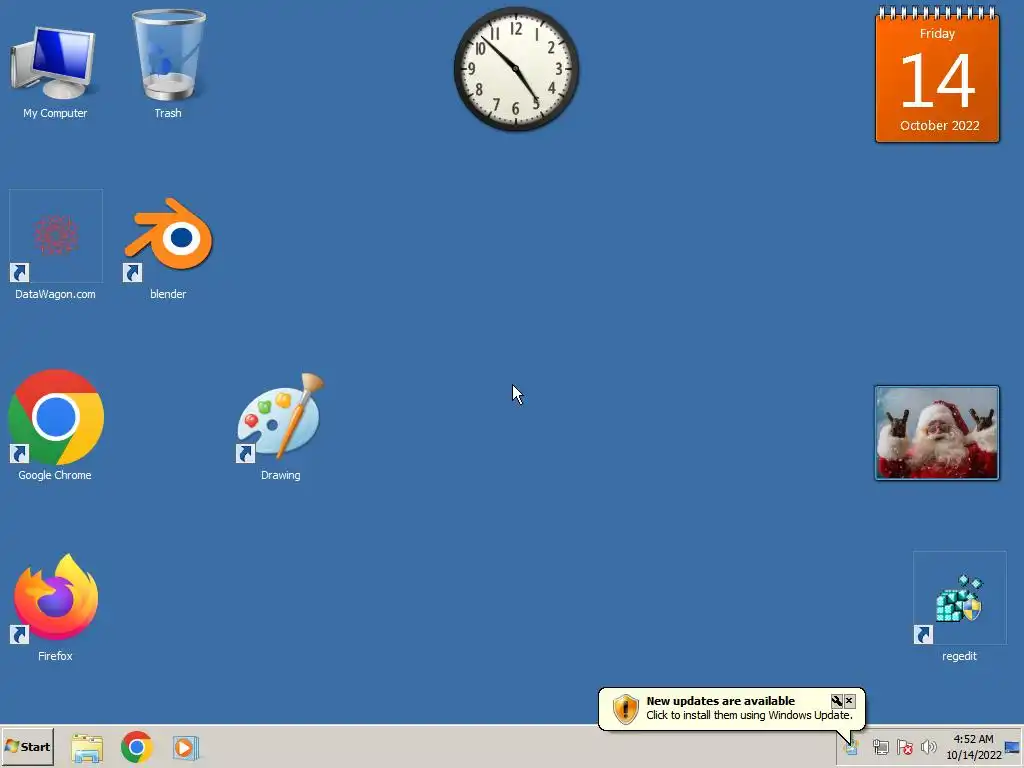Select the blender desktop shortcut
The width and height of the screenshot is (1024, 768).
pyautogui.click(x=168, y=238)
